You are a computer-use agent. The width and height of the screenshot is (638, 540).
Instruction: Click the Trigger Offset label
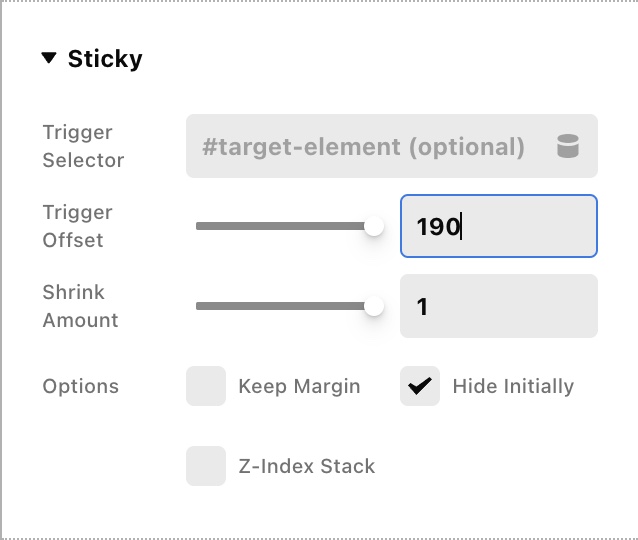pos(78,226)
